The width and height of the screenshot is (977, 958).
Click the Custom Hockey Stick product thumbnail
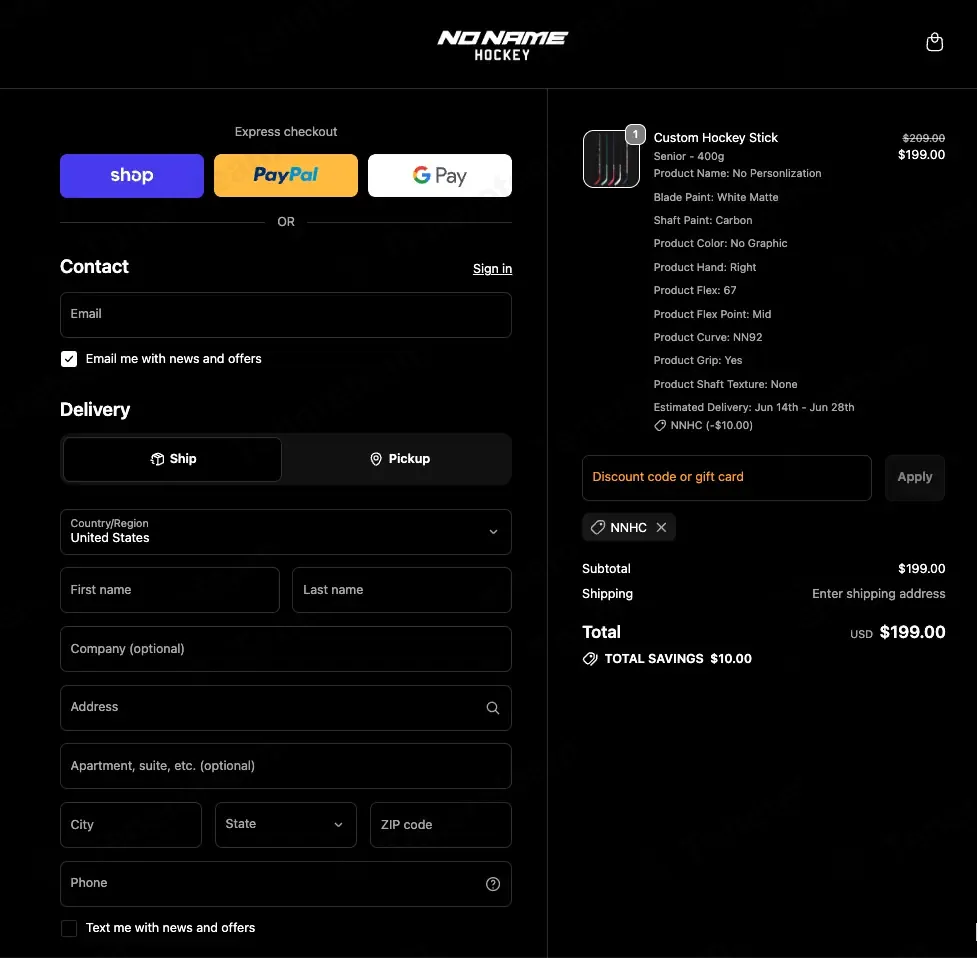click(x=611, y=159)
